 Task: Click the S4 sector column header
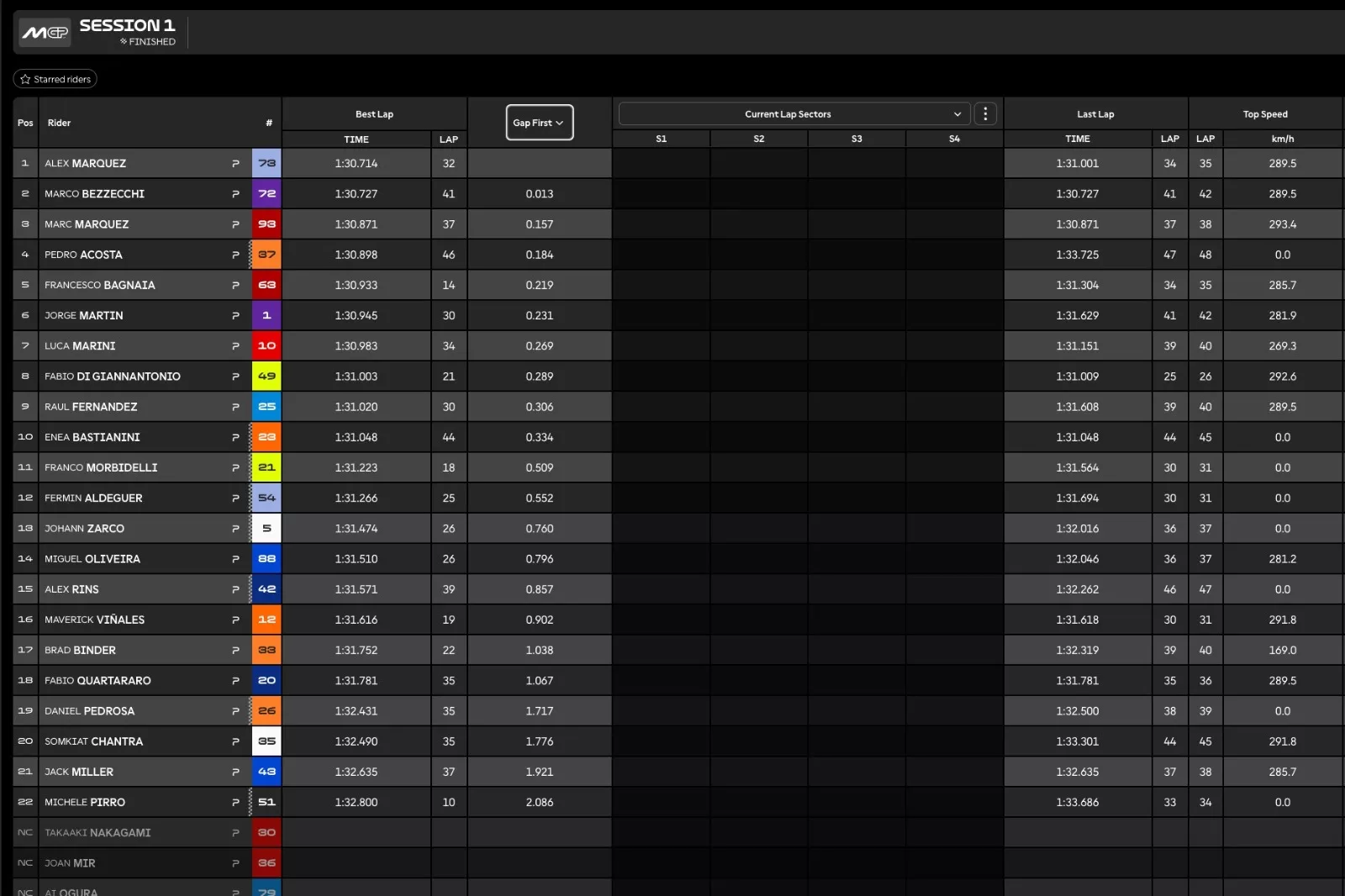[954, 139]
